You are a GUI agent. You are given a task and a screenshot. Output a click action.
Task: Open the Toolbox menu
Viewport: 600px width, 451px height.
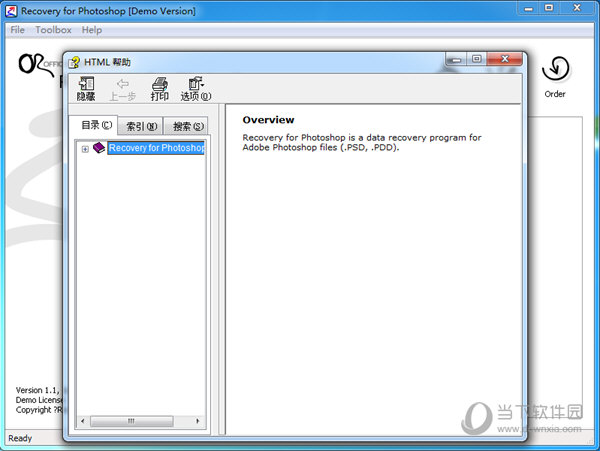click(53, 30)
